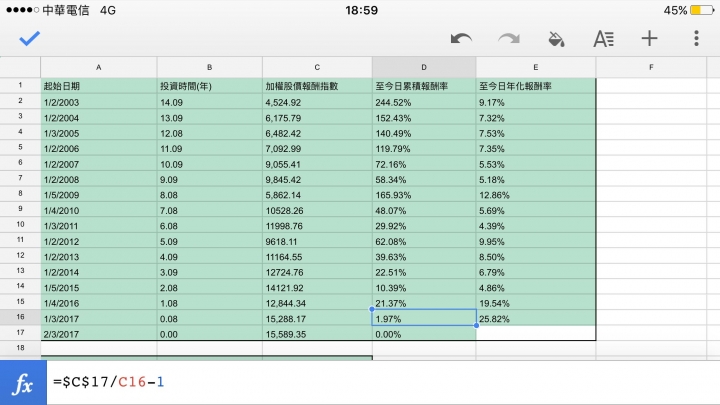Select column D header
This screenshot has height=405, width=720.
(x=424, y=68)
